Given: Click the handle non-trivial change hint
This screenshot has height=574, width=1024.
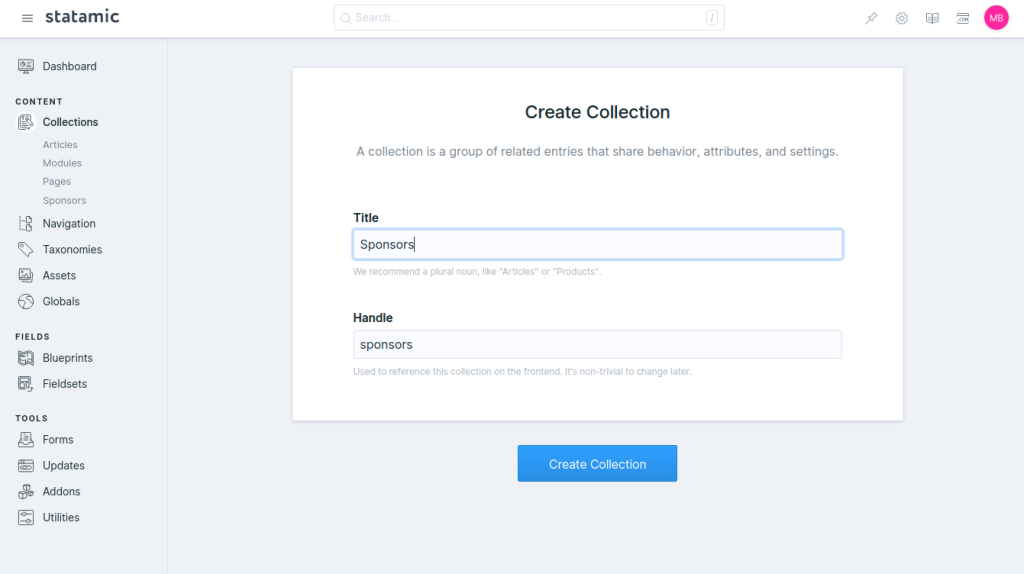Looking at the screenshot, I should [522, 371].
